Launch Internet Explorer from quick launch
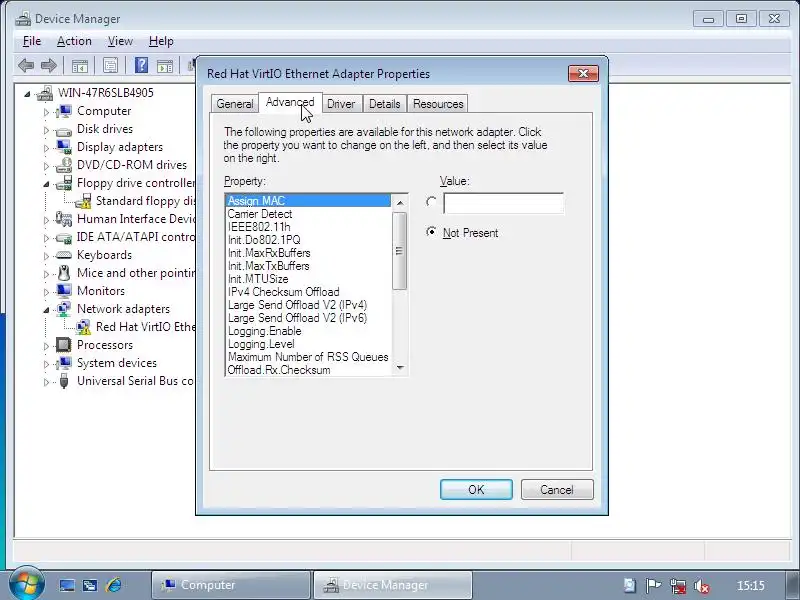Viewport: 800px width, 600px height. click(x=114, y=585)
